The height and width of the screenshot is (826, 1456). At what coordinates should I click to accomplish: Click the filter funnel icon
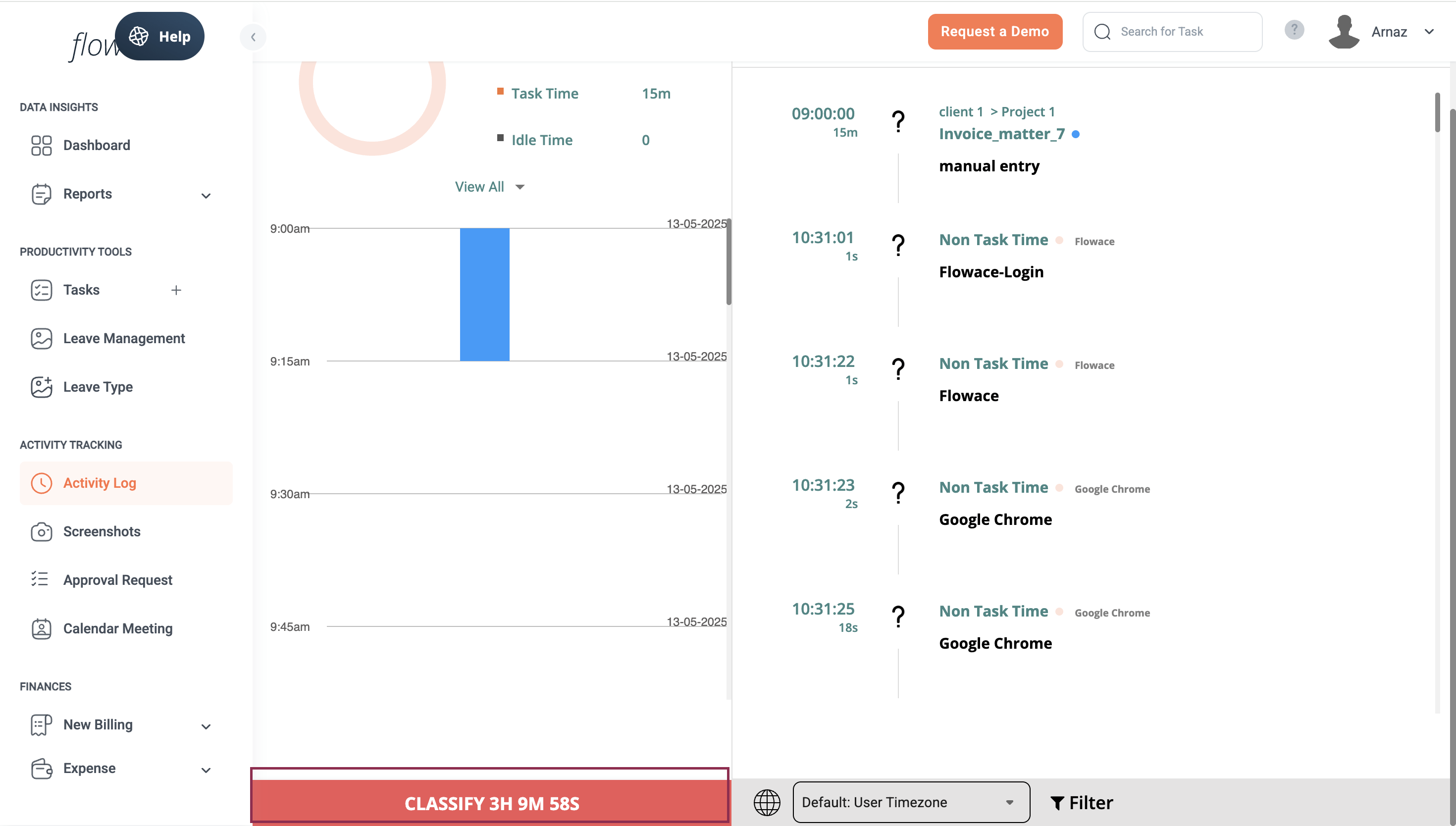click(1056, 803)
